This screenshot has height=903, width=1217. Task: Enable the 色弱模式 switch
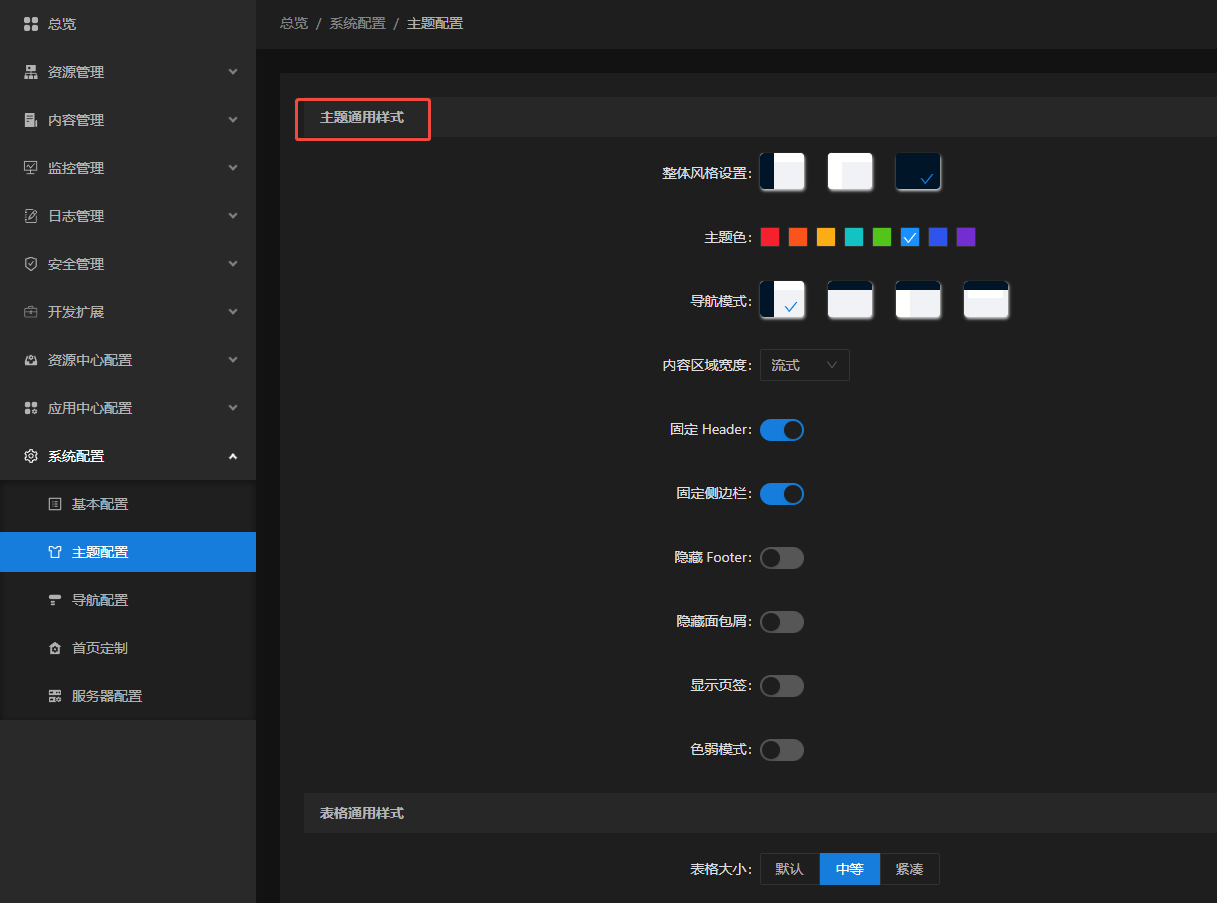pos(782,750)
